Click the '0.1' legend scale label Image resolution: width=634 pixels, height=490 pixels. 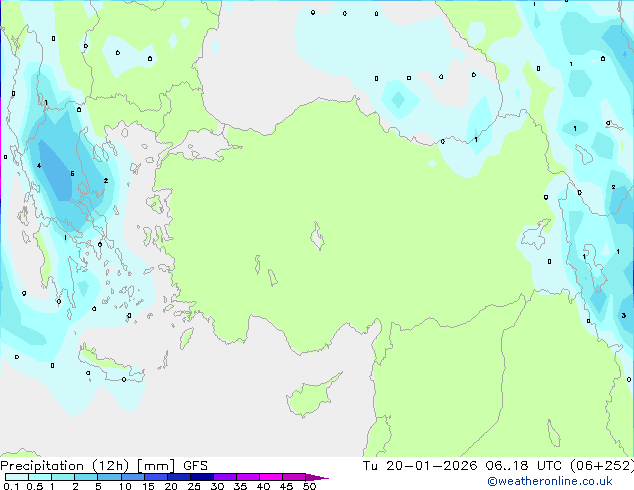click(x=11, y=486)
